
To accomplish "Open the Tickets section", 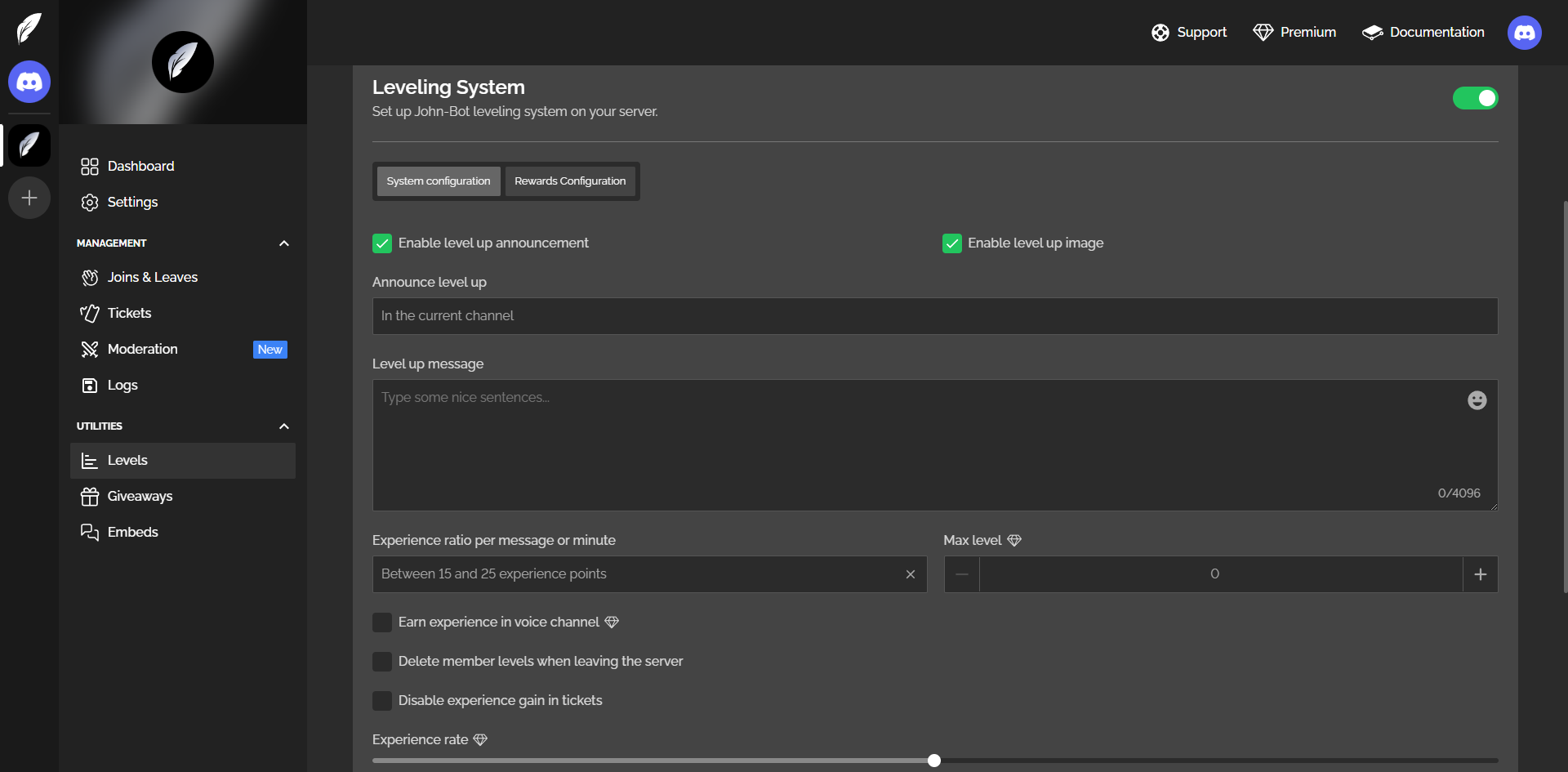I will point(129,313).
